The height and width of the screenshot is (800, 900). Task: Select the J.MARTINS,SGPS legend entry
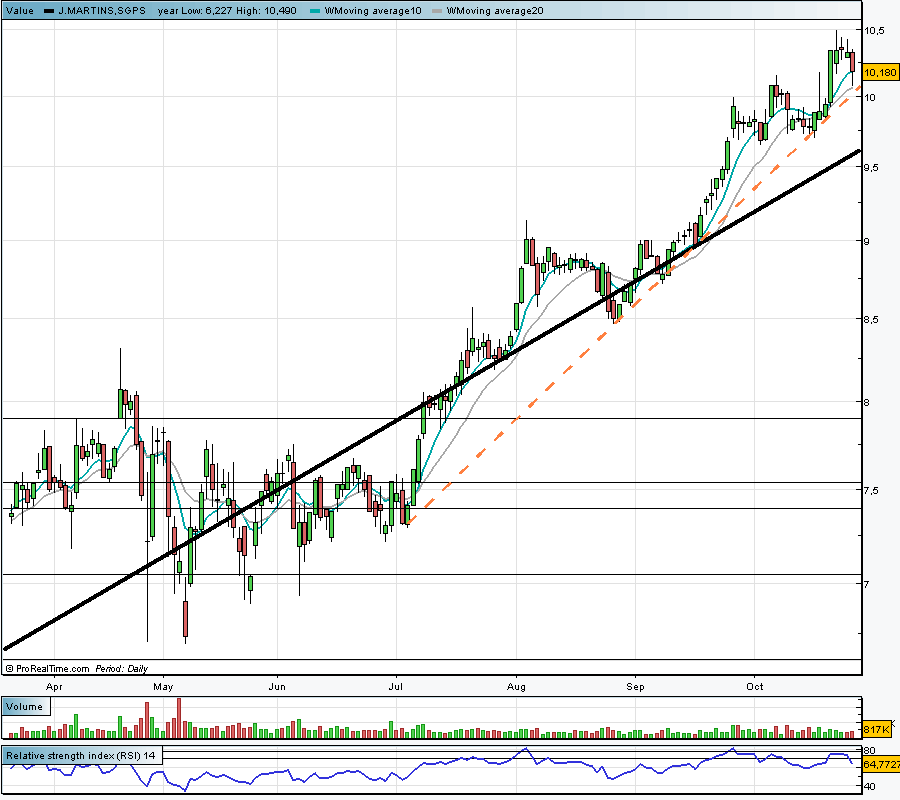pos(102,10)
